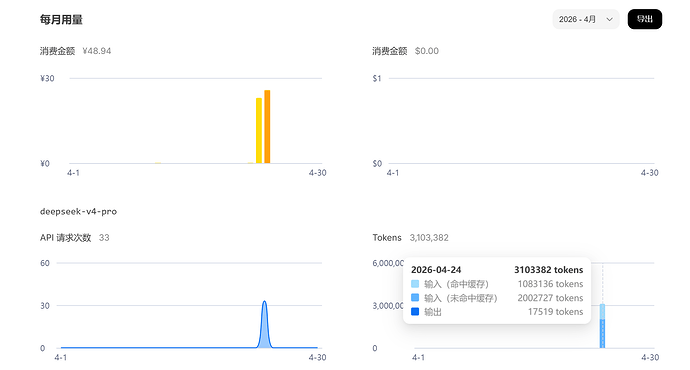Click the 60 axis label in the requests chart
This screenshot has width=690, height=370.
click(45, 263)
